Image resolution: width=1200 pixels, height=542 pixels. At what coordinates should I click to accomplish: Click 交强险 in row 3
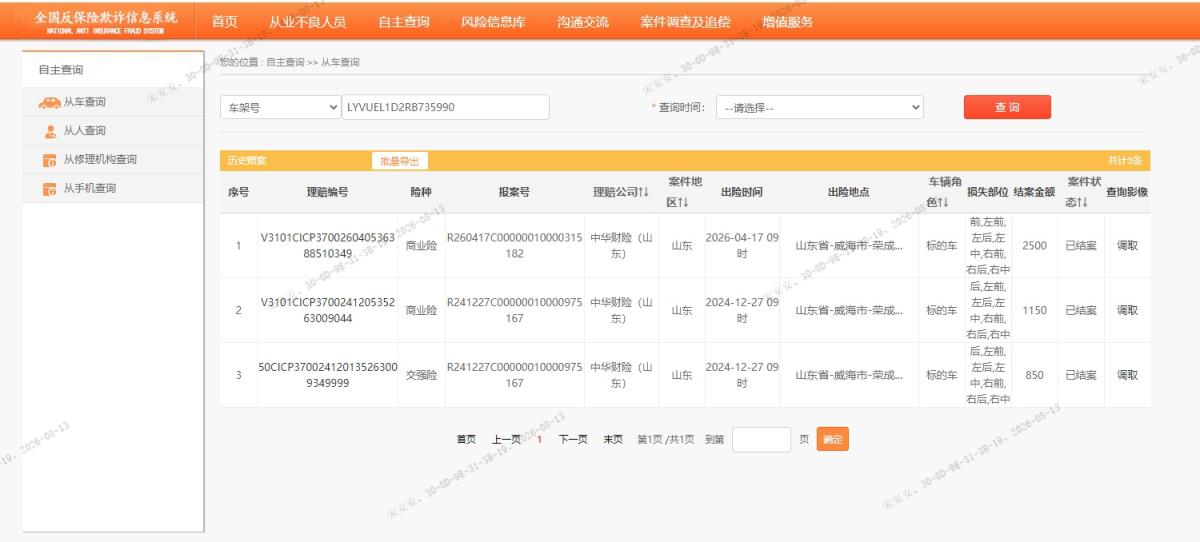(421, 375)
